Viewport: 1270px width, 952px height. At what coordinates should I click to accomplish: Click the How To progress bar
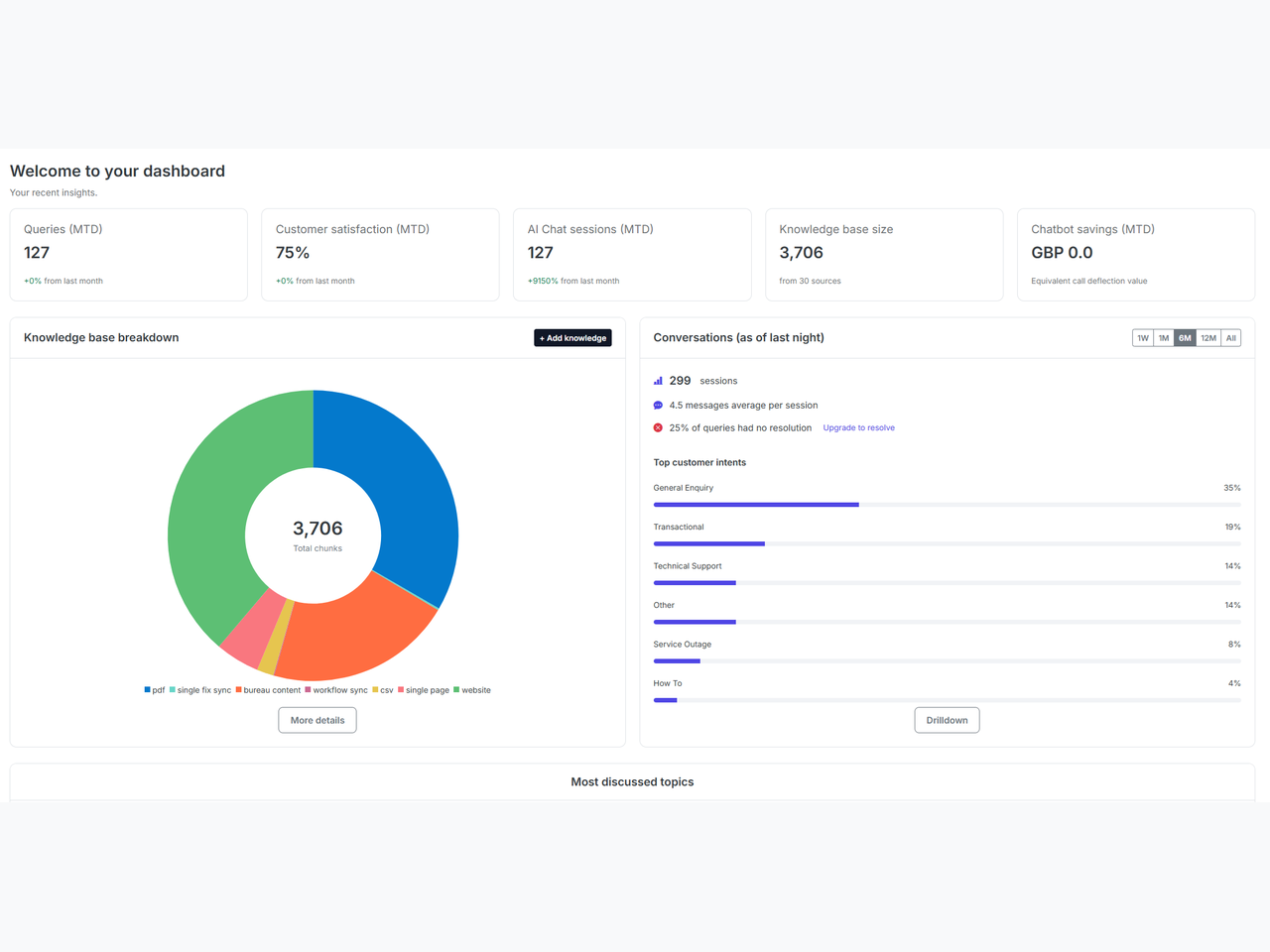tap(947, 700)
